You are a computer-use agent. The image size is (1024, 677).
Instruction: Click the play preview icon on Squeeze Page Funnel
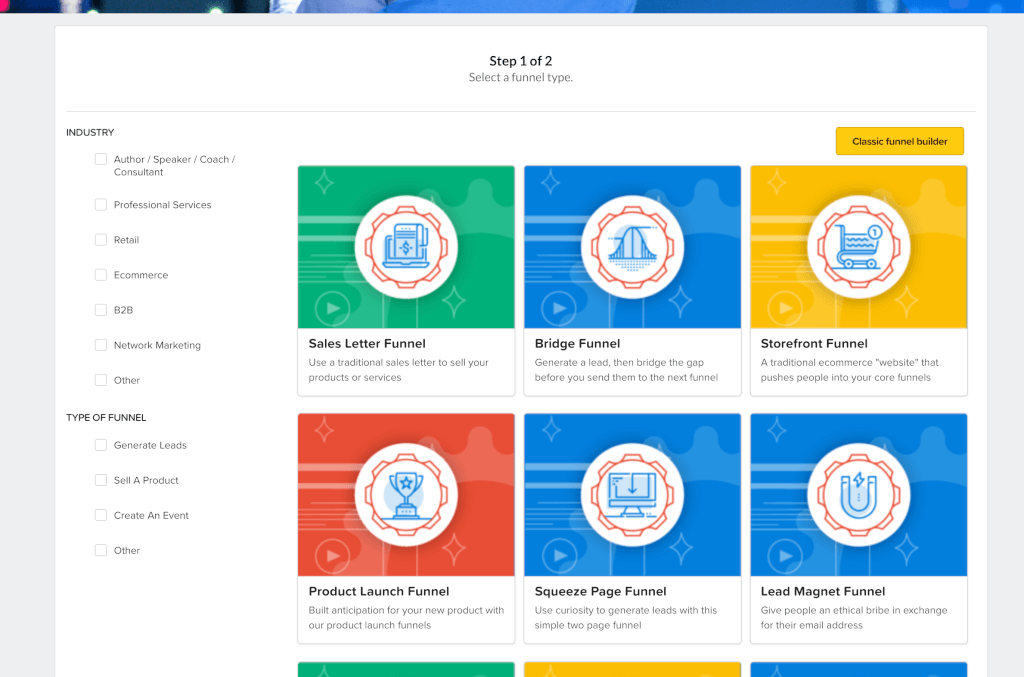pos(557,556)
